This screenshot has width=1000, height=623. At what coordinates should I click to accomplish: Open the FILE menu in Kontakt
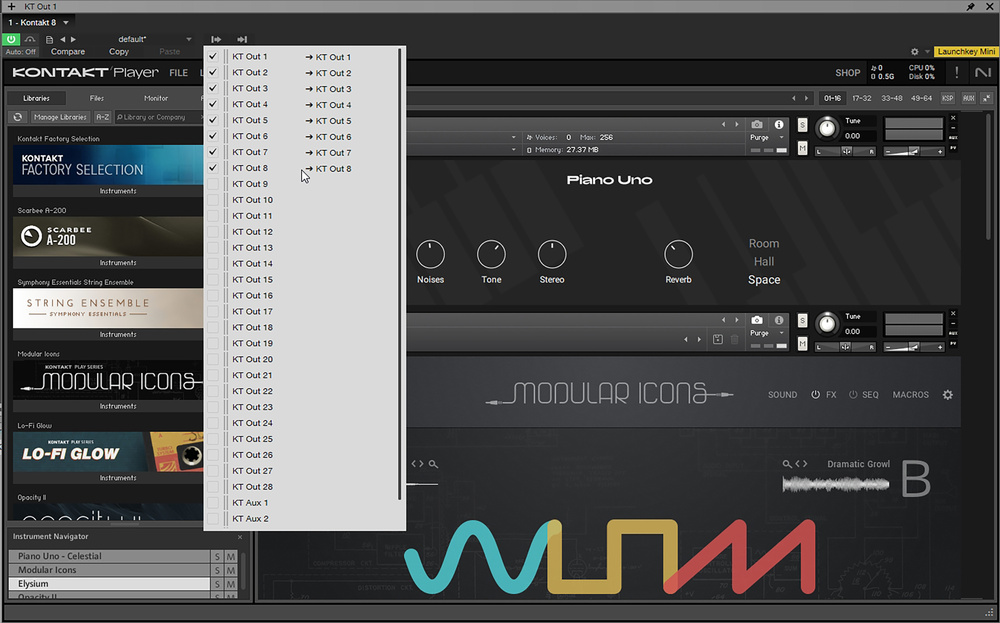pyautogui.click(x=178, y=73)
